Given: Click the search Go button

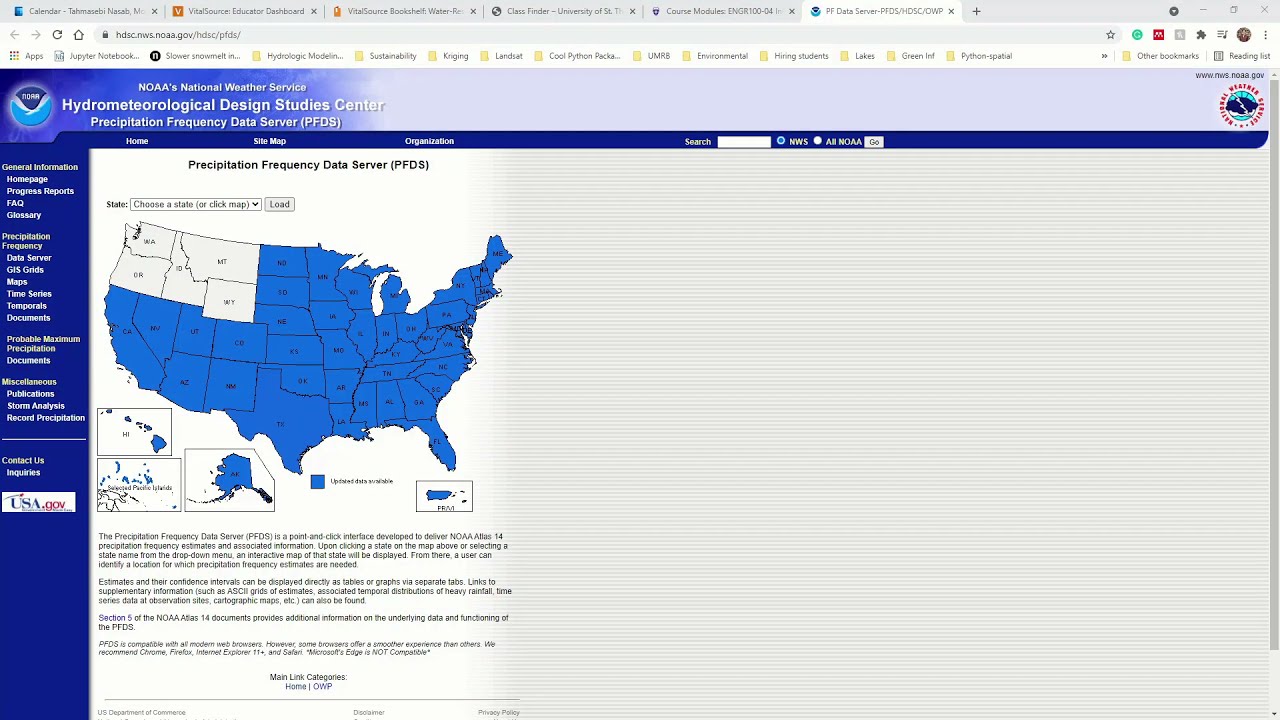Looking at the screenshot, I should coord(874,142).
